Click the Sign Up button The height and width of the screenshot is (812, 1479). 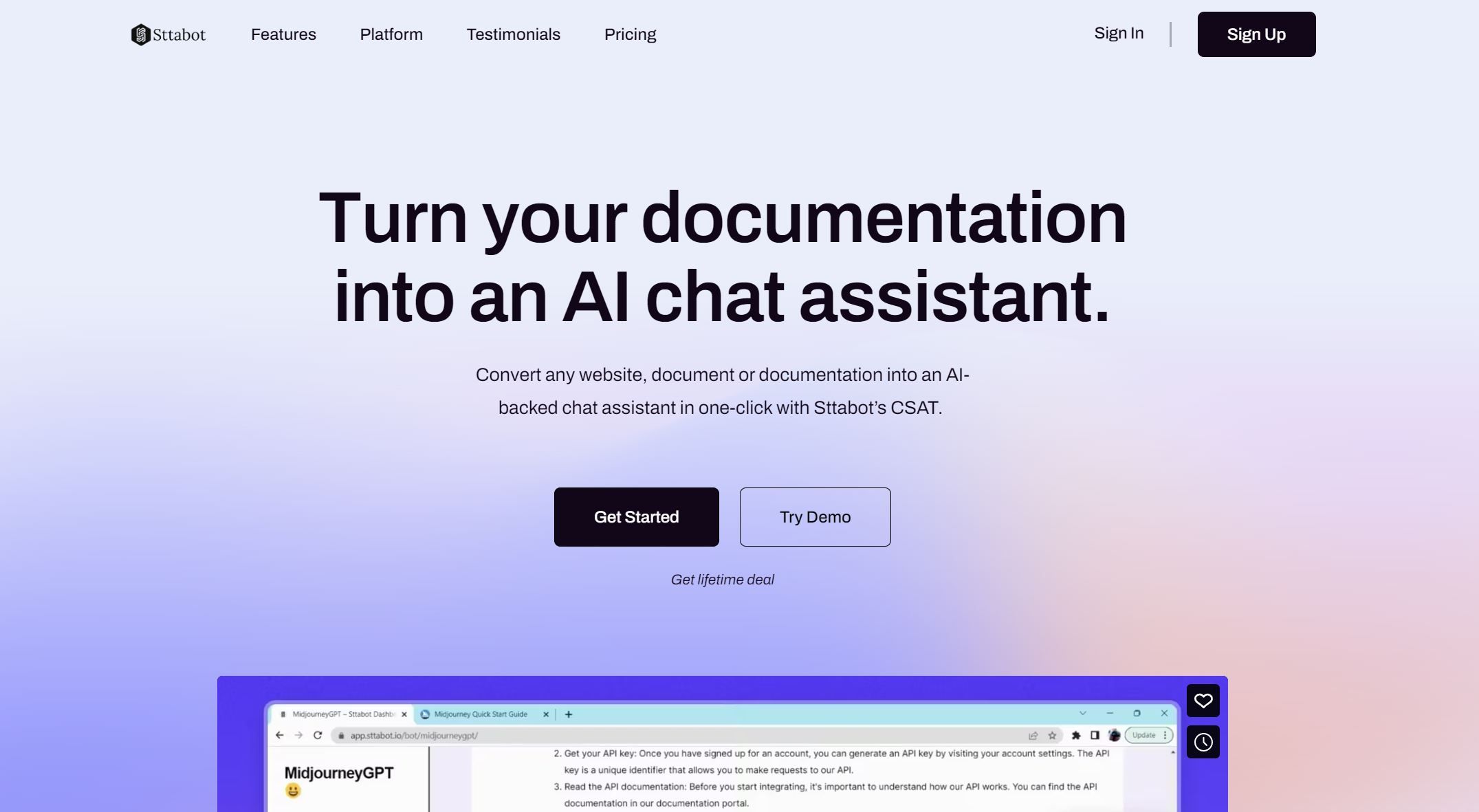coord(1256,34)
